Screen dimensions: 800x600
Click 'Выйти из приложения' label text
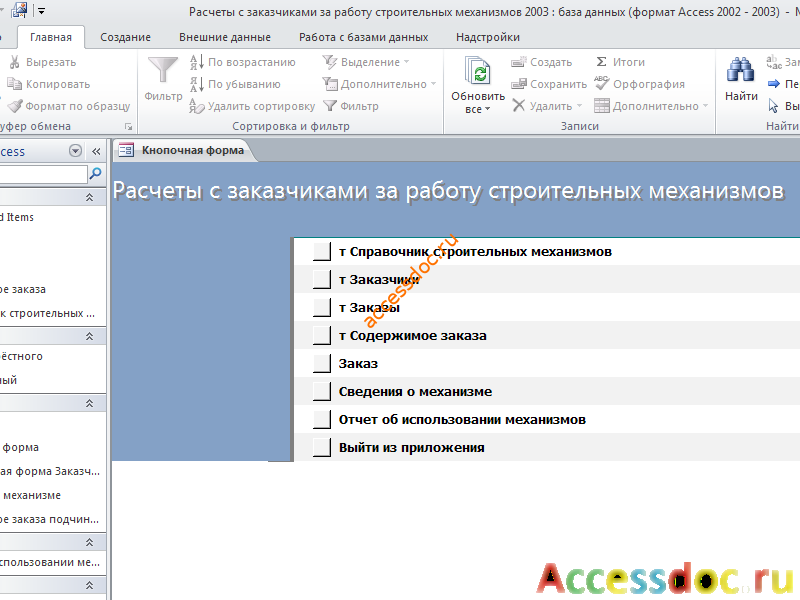tap(412, 448)
